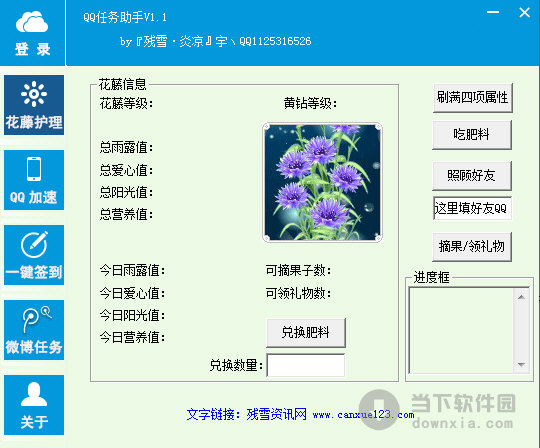Image resolution: width=540 pixels, height=448 pixels.
Task: Click inside the 进度框 progress text area
Action: [461, 331]
